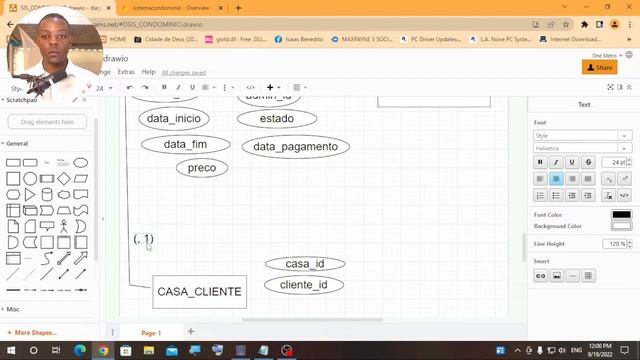The width and height of the screenshot is (640, 360).
Task: Open the pages menu with three dots
Action: point(113,332)
